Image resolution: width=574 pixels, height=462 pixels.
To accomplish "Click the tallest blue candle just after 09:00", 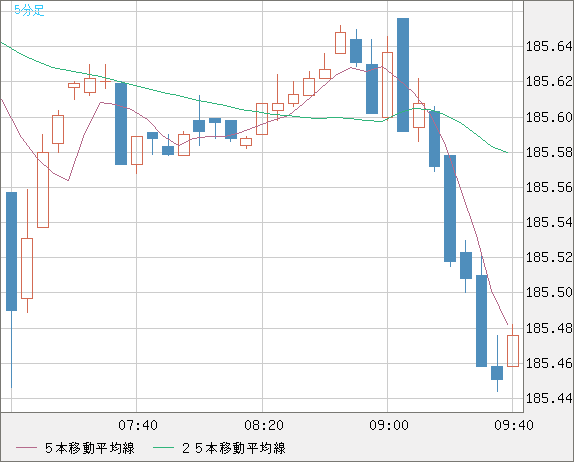I will click(403, 75).
